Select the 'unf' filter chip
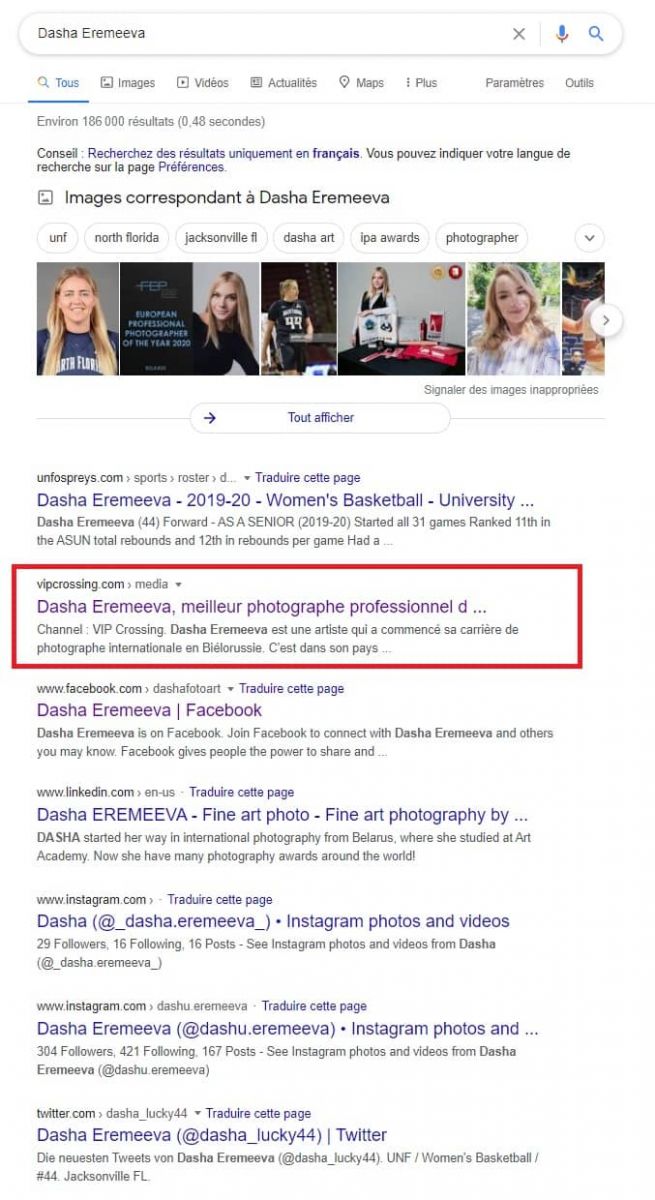The image size is (655, 1200). [x=57, y=238]
